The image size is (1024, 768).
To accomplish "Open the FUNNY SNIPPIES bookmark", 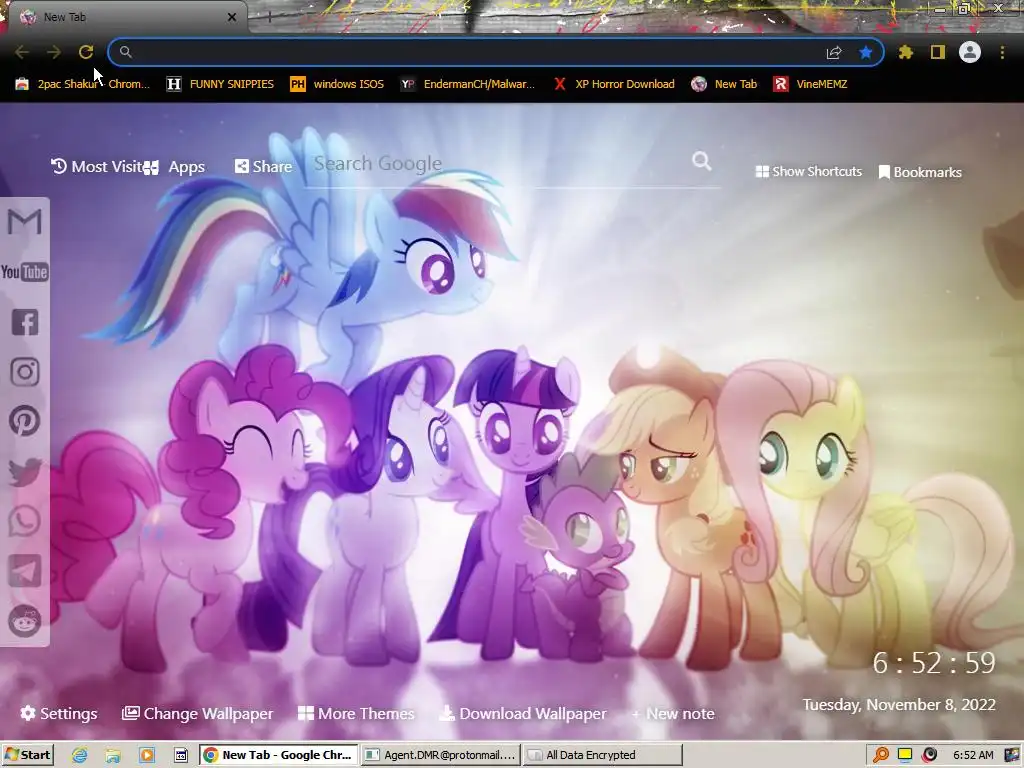I will point(220,84).
